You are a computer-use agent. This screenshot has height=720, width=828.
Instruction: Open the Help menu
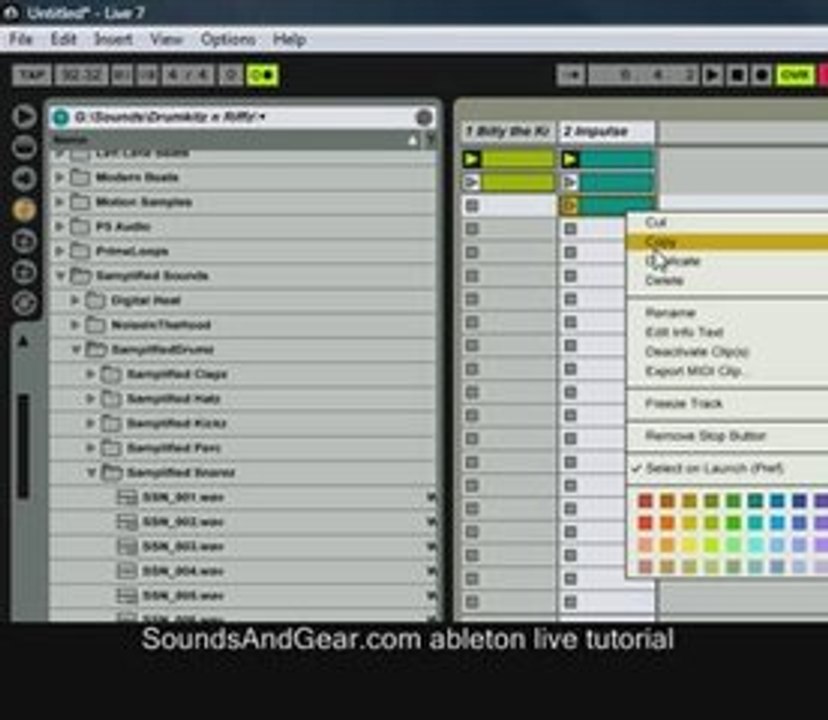click(289, 39)
